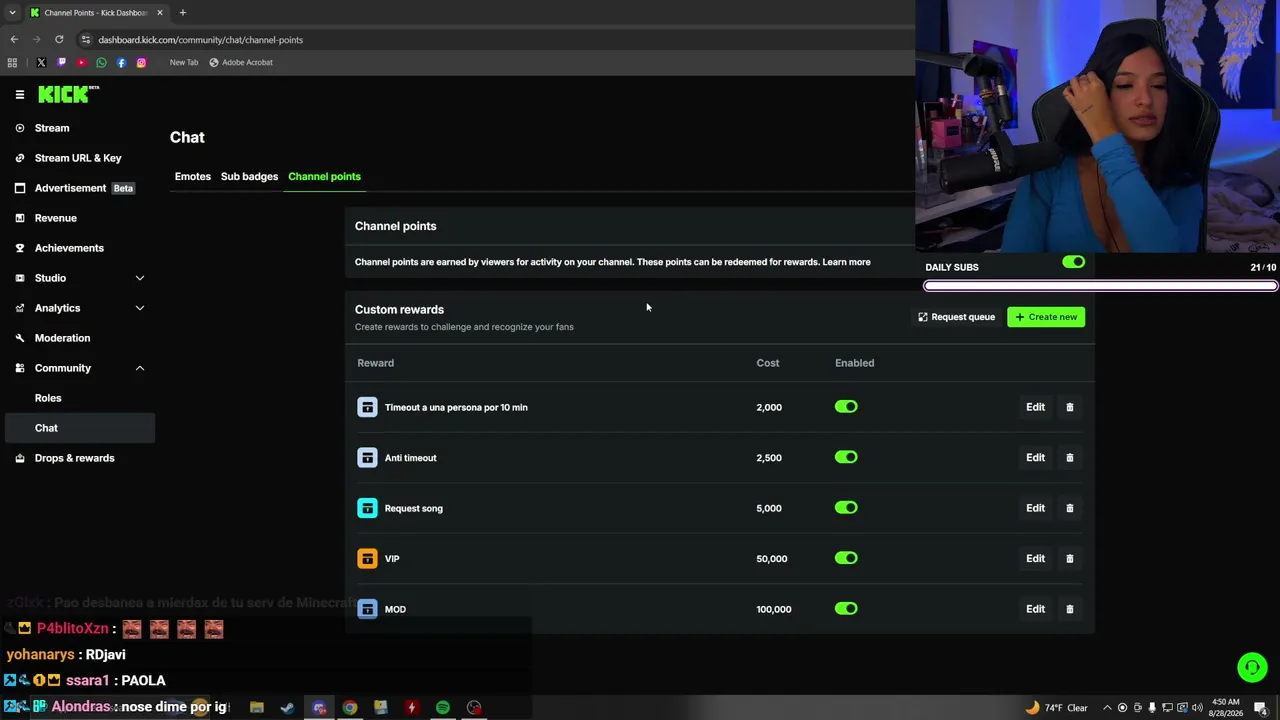The height and width of the screenshot is (720, 1280).
Task: Disable the Anti timeout reward
Action: (846, 457)
